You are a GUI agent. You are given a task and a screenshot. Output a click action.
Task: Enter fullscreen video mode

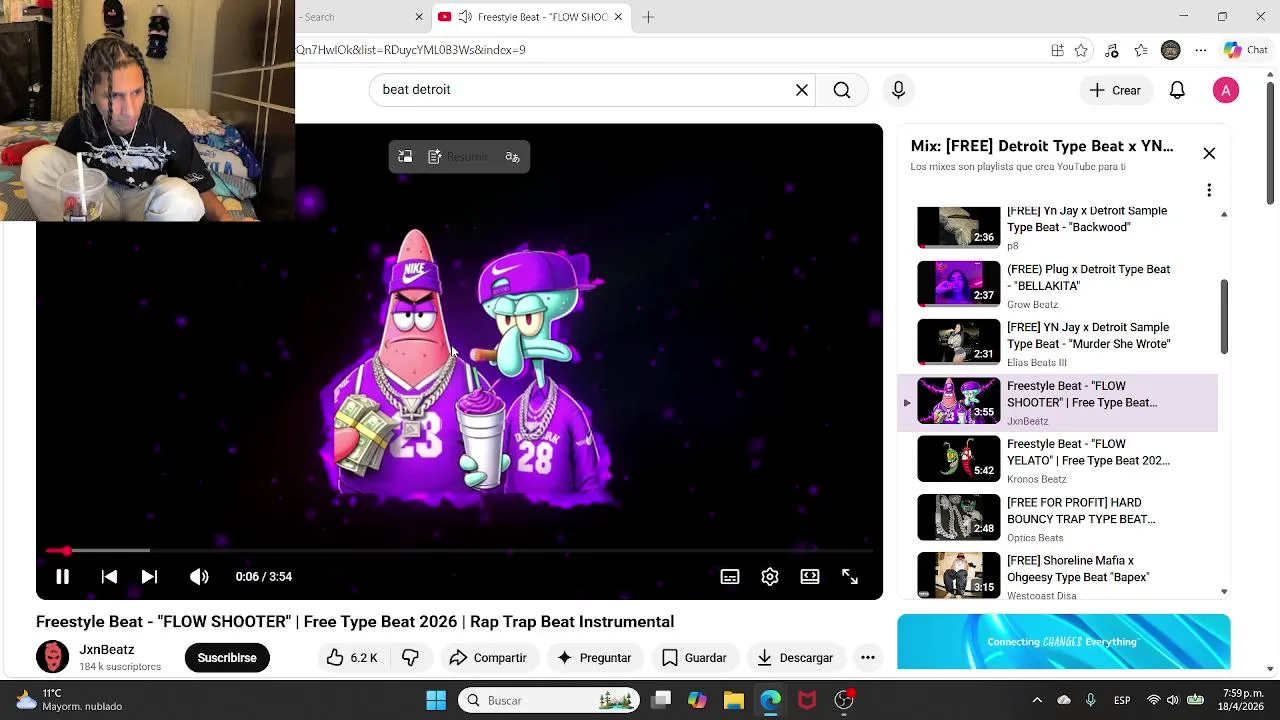850,577
